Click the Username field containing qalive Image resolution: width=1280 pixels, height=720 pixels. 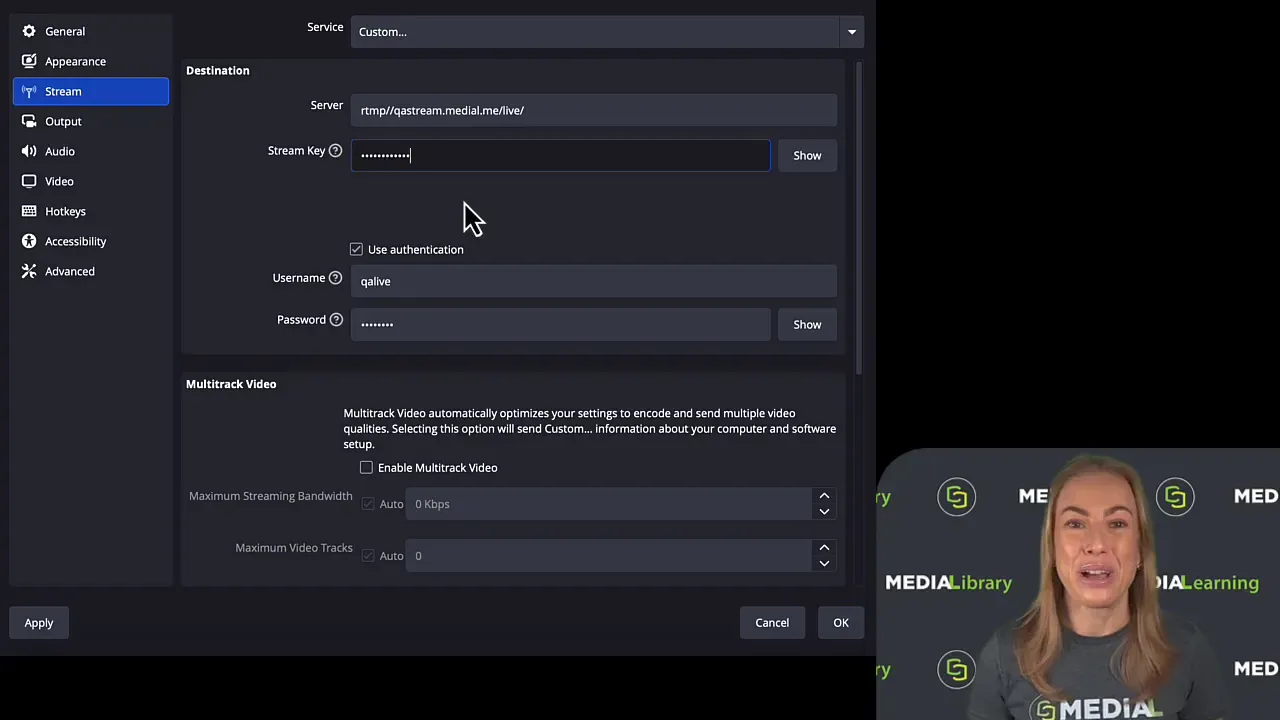[594, 281]
